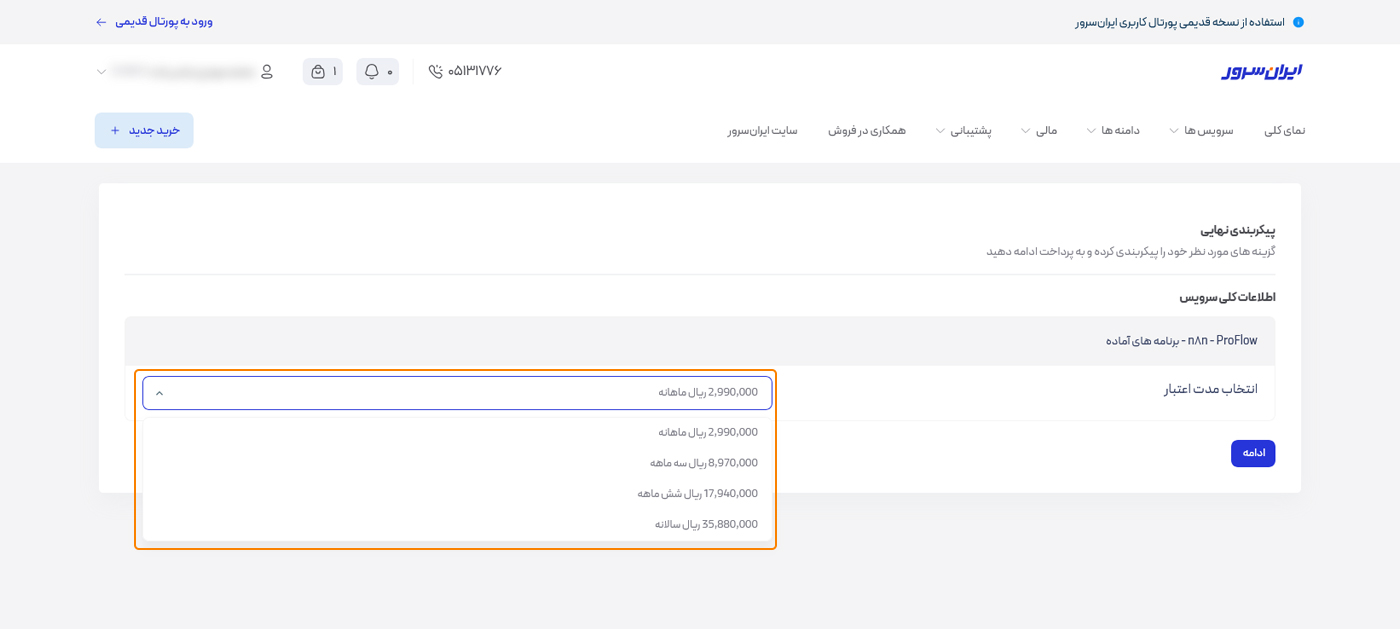The height and width of the screenshot is (629, 1400).
Task: Click the arrow beside old portal login
Action: point(101,22)
